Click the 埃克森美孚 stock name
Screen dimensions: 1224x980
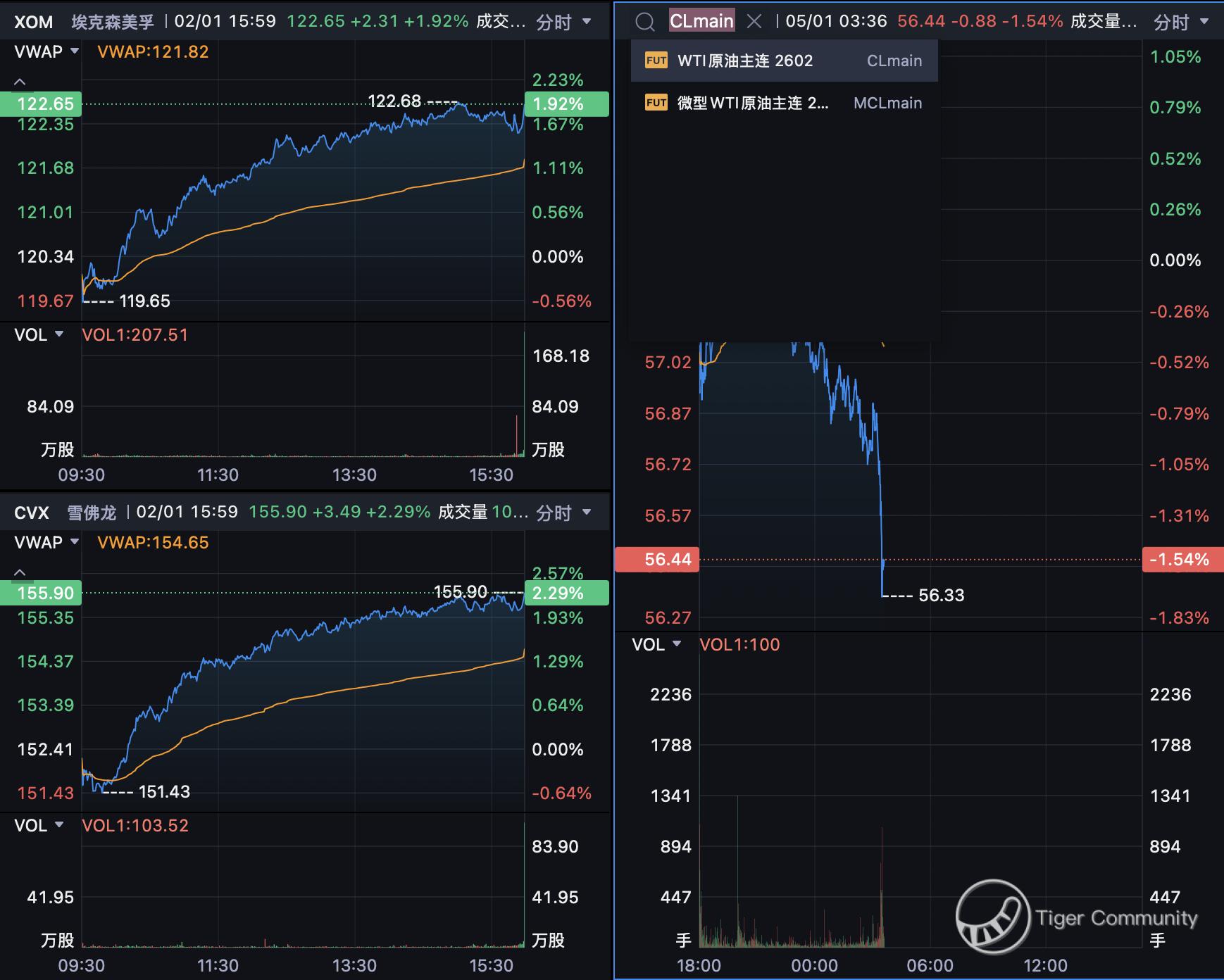(x=113, y=22)
